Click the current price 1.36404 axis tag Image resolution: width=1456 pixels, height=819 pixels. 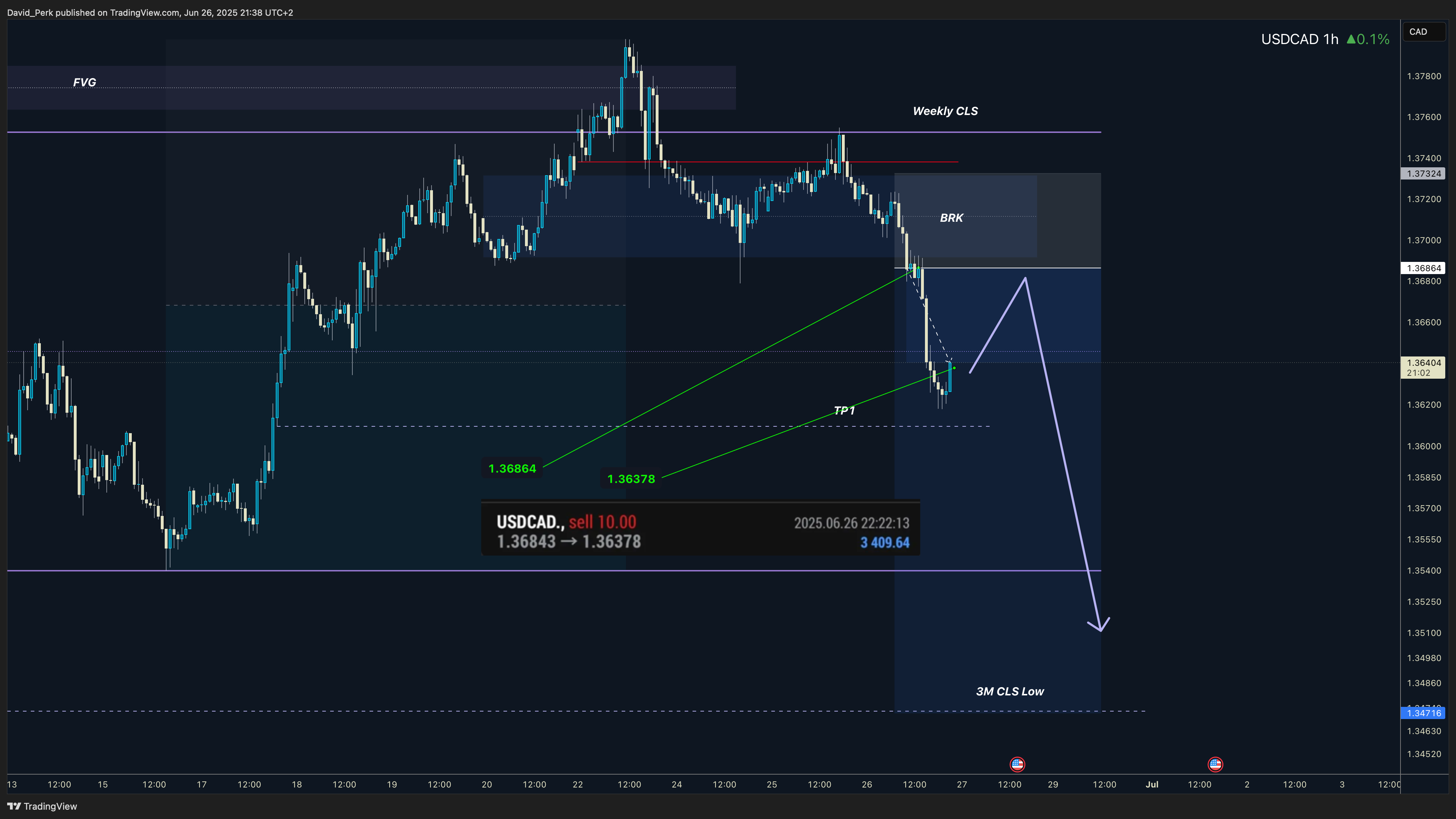coord(1424,368)
